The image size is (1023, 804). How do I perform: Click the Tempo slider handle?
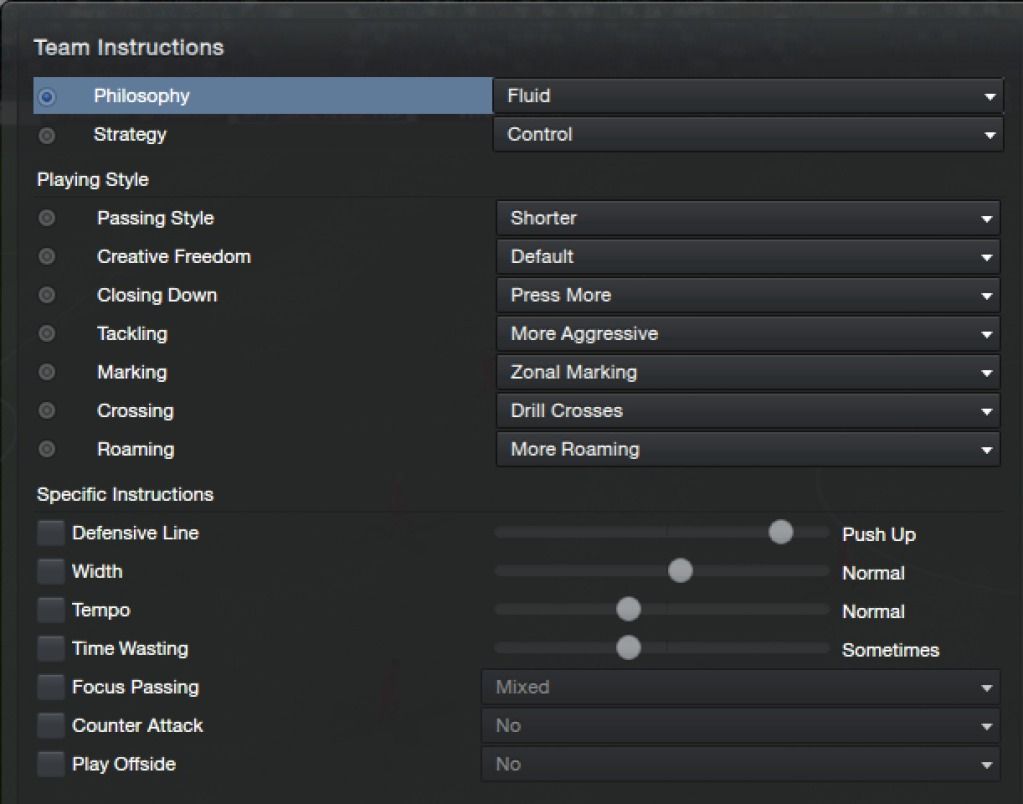pos(628,610)
